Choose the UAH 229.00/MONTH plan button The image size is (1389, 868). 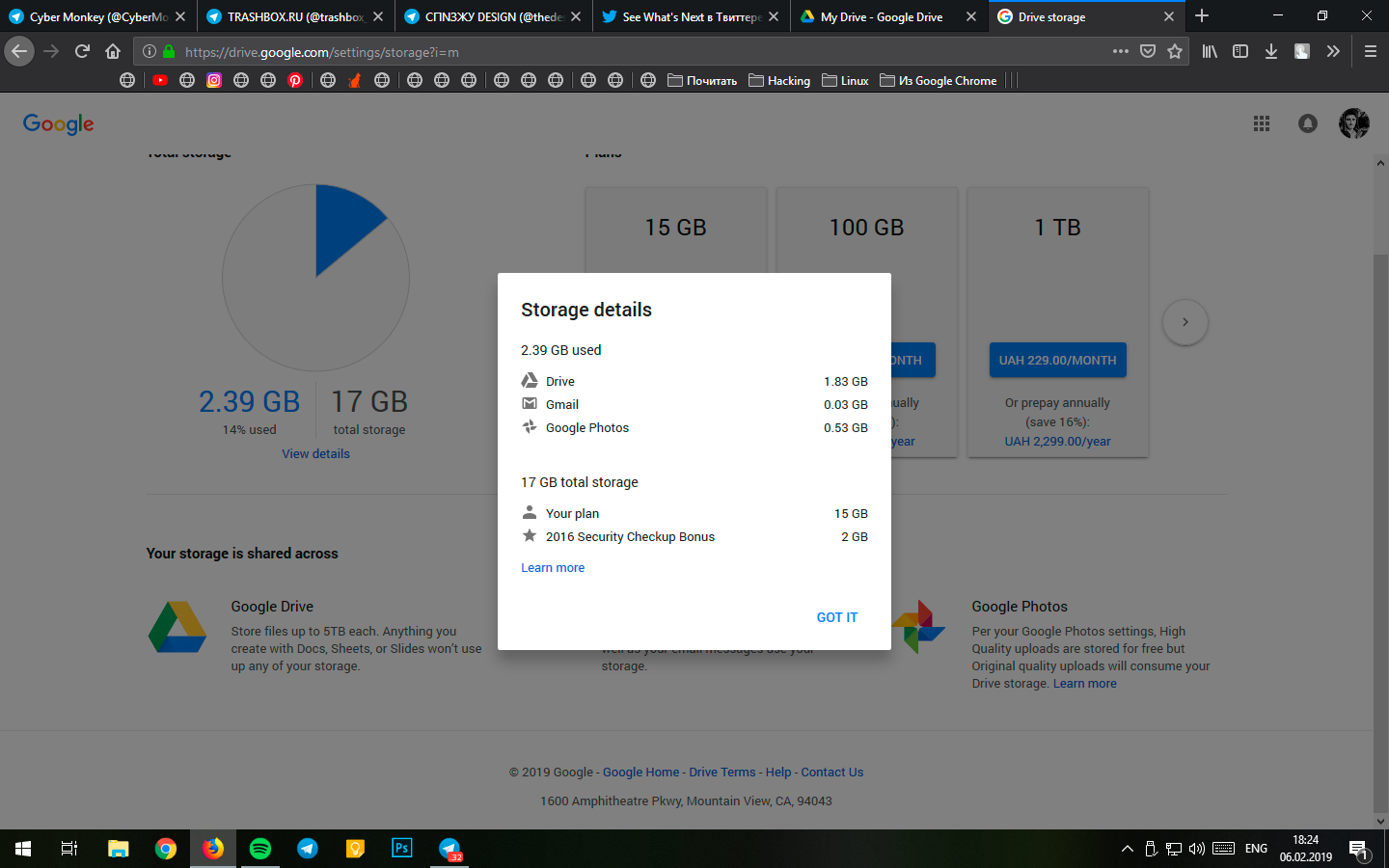point(1057,360)
